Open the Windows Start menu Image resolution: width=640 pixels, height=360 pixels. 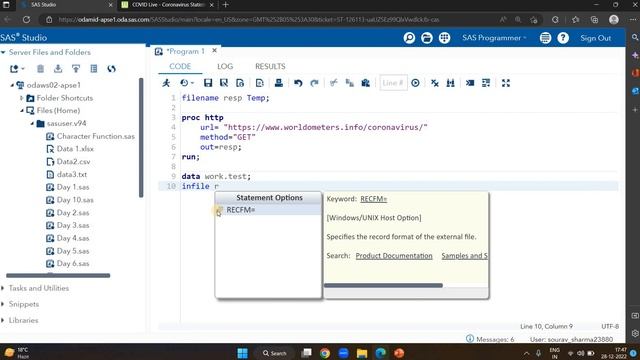pos(242,353)
